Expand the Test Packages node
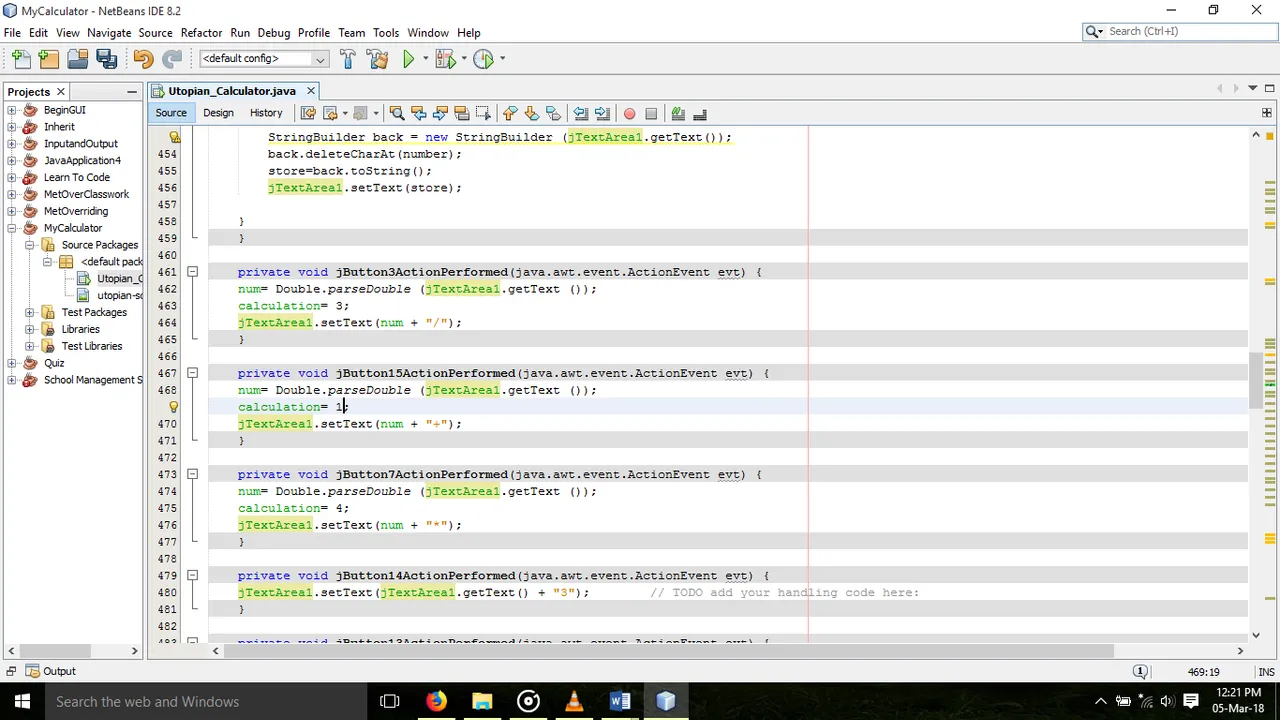This screenshot has width=1280, height=720. 30,312
